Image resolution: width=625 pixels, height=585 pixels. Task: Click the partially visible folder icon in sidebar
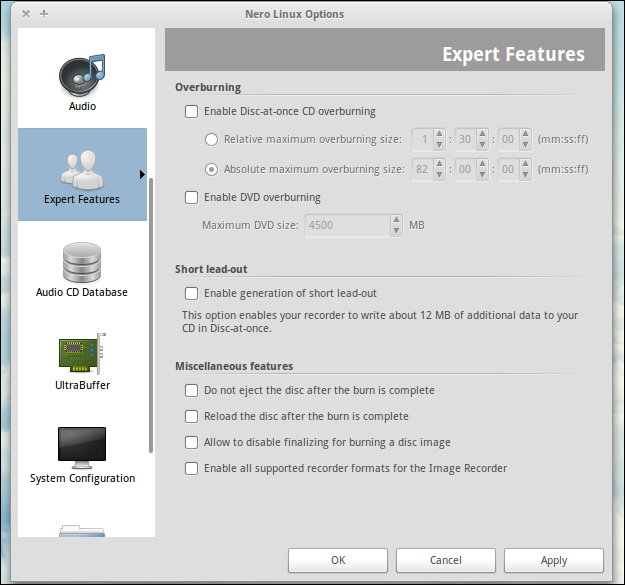click(82, 531)
